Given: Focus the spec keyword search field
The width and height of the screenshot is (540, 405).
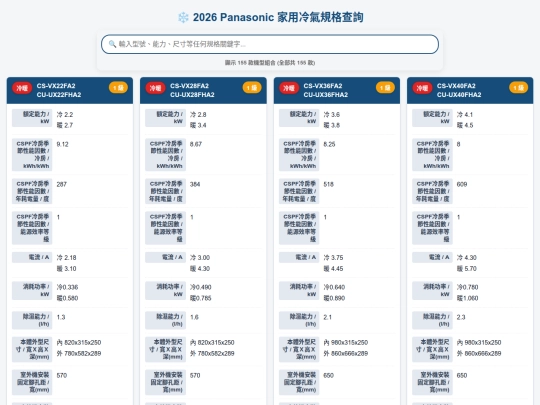Looking at the screenshot, I should (270, 44).
